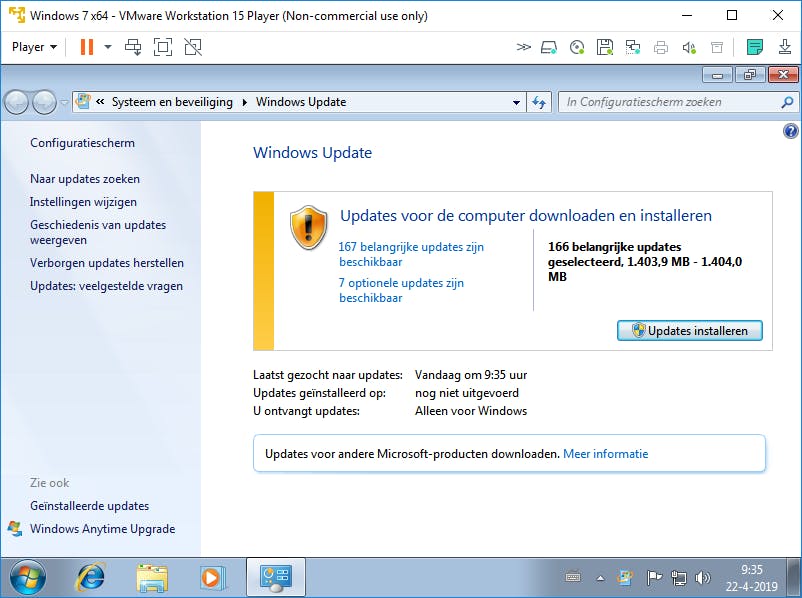
Task: Click 'Alleen voor Windows' text
Action: point(471,411)
